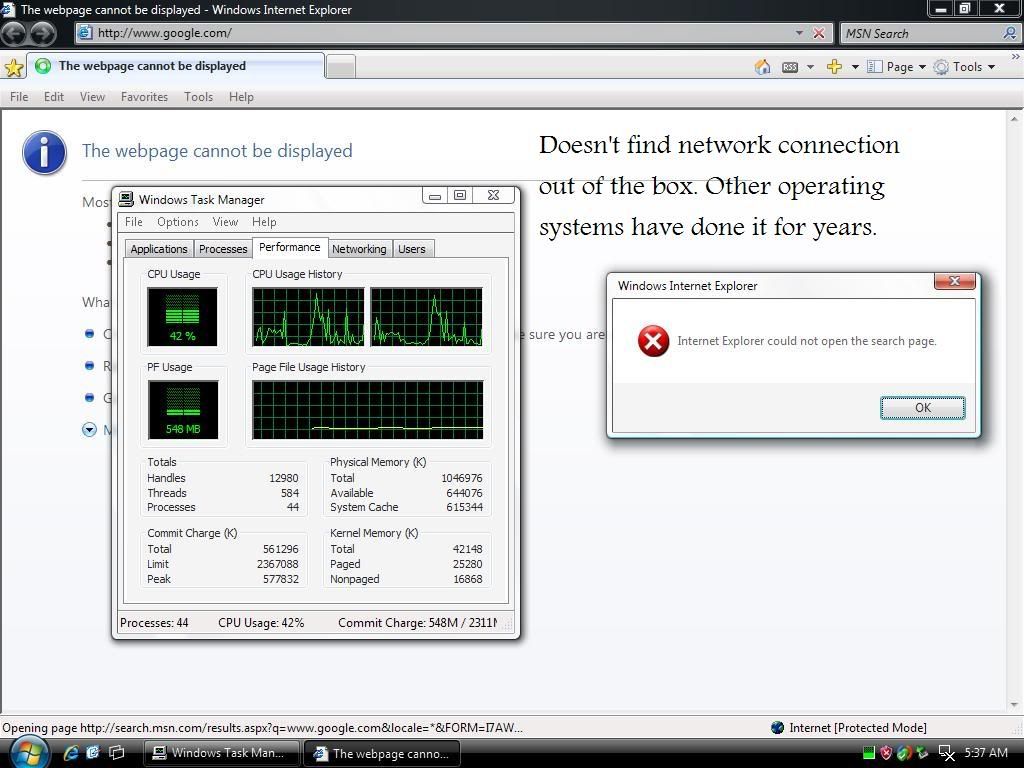Click the red error icon in the dialog
The width and height of the screenshot is (1024, 768).
point(653,341)
